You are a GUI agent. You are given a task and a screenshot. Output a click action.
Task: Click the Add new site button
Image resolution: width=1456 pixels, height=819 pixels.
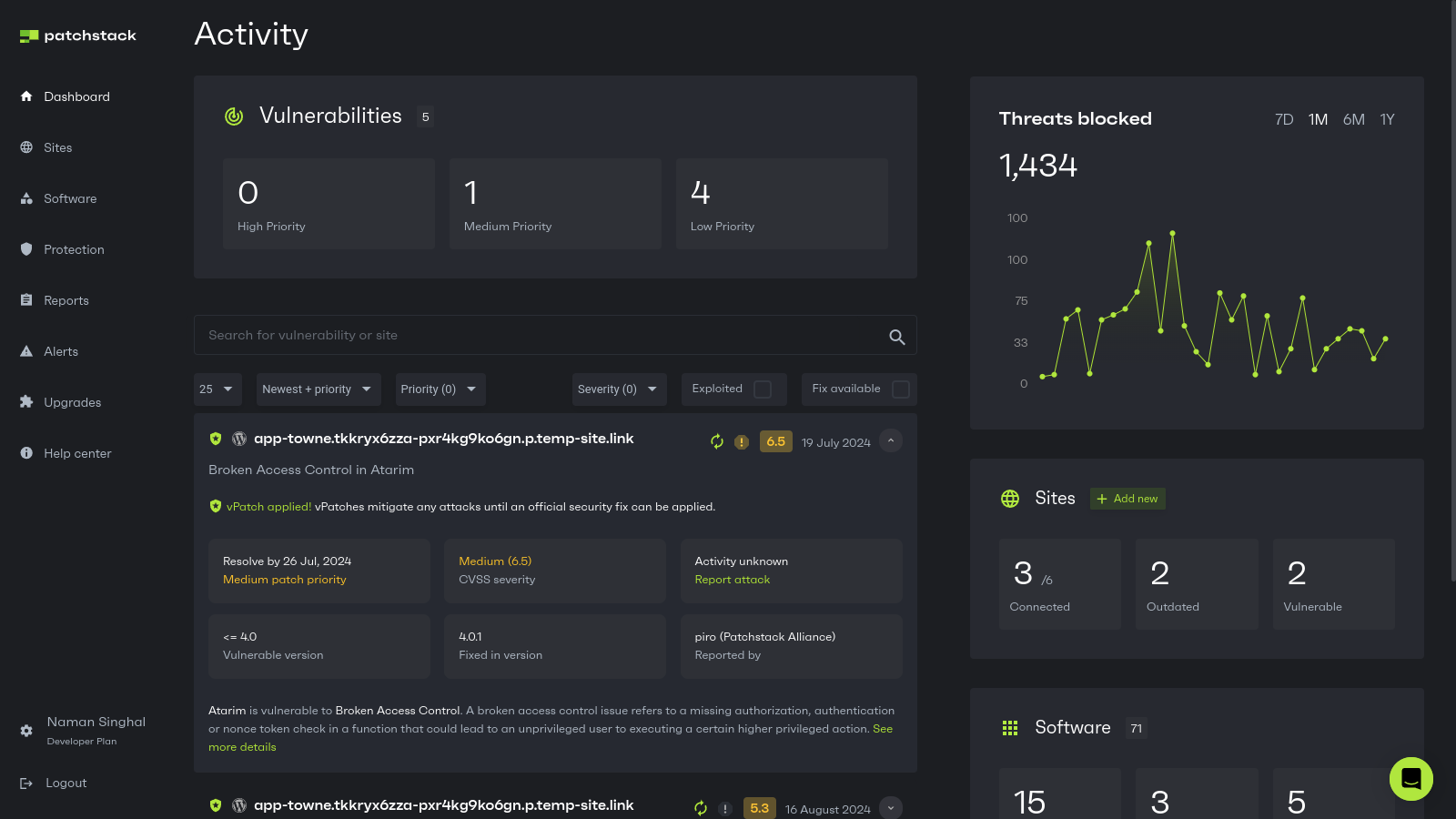click(1127, 499)
